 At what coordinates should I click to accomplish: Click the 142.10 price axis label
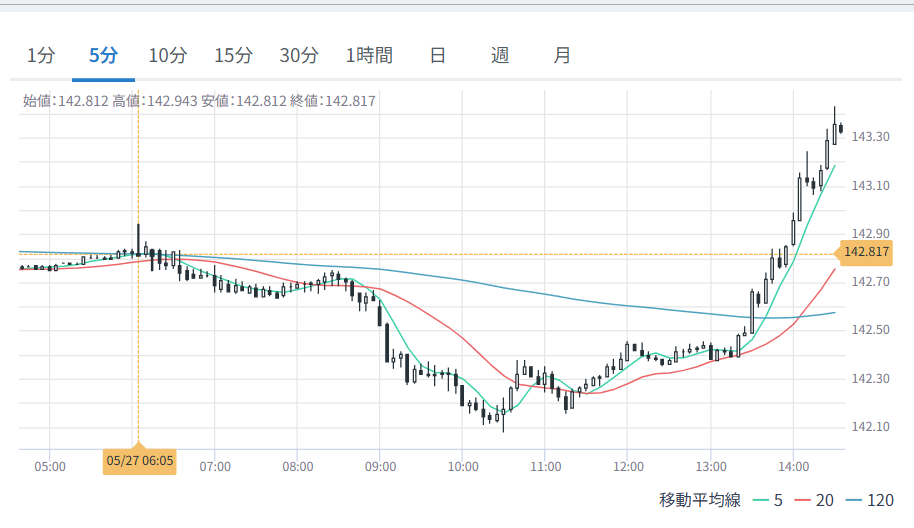[x=870, y=428]
